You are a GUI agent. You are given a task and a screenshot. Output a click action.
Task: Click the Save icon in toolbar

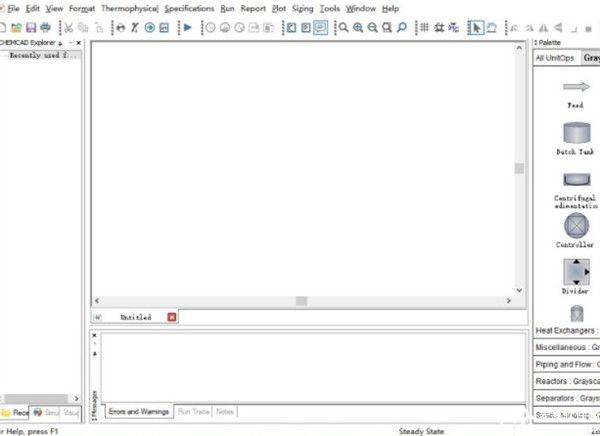(x=31, y=27)
